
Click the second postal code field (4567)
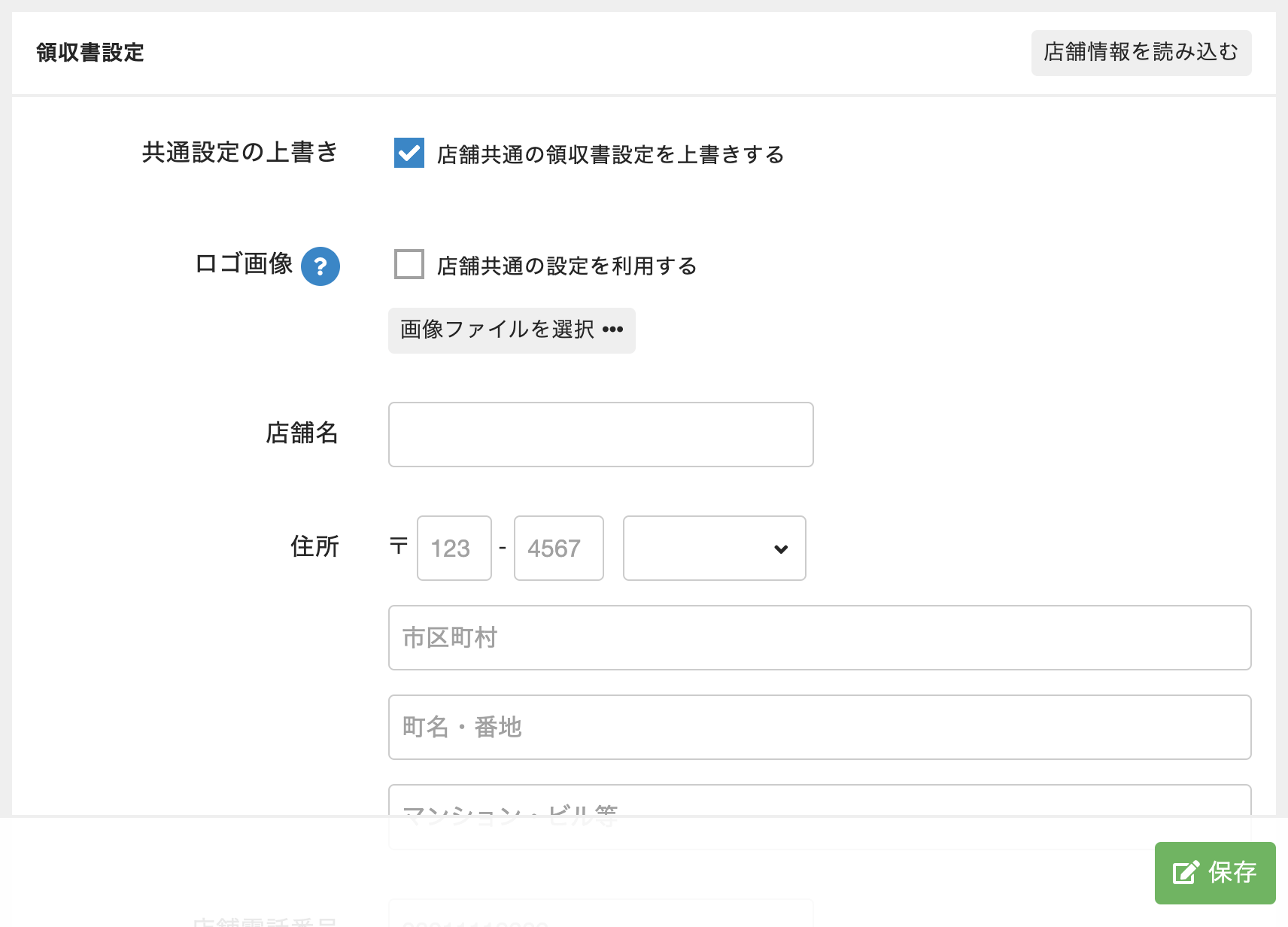[558, 549]
